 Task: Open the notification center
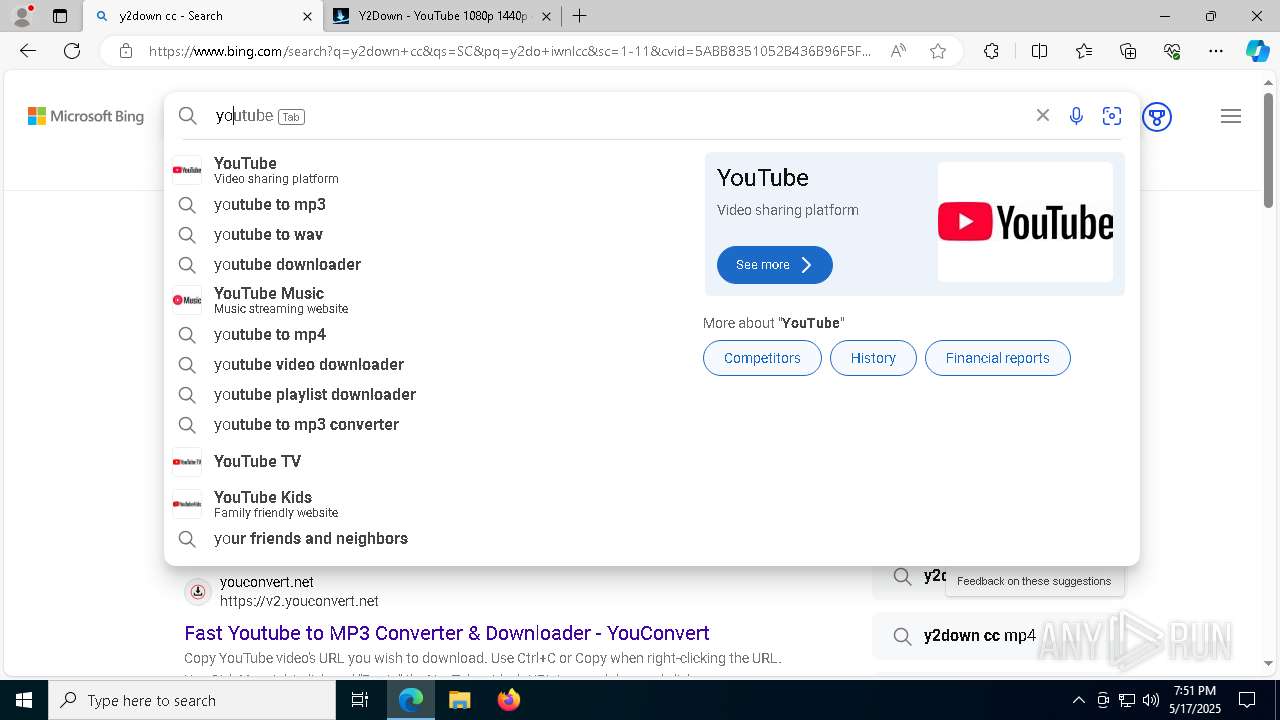coord(1247,700)
